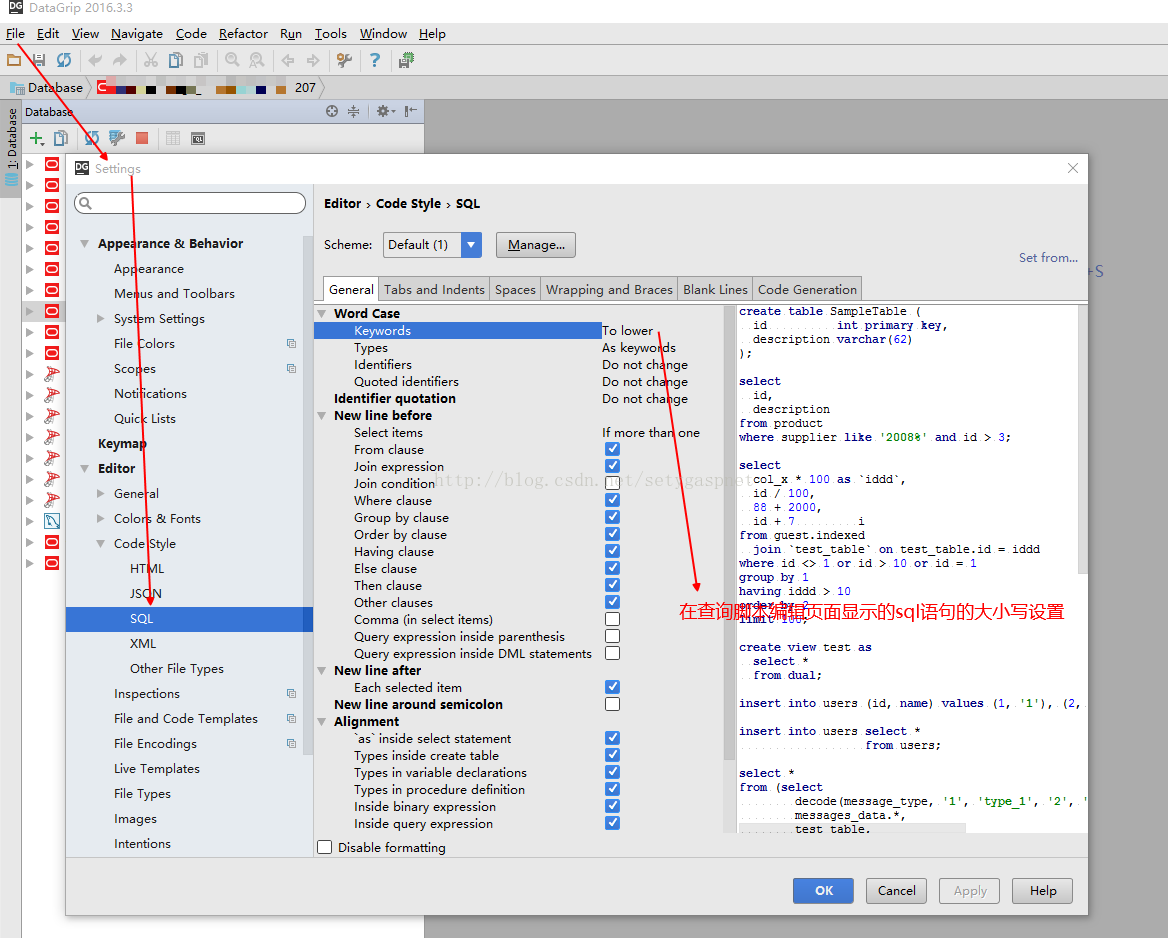
Task: Click the Help question mark icon
Action: pyautogui.click(x=375, y=60)
